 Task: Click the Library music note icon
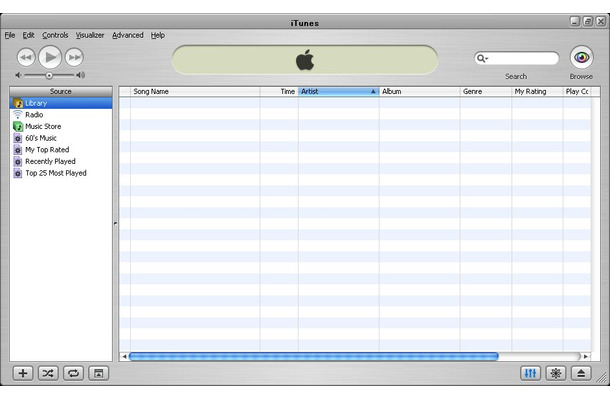click(18, 103)
